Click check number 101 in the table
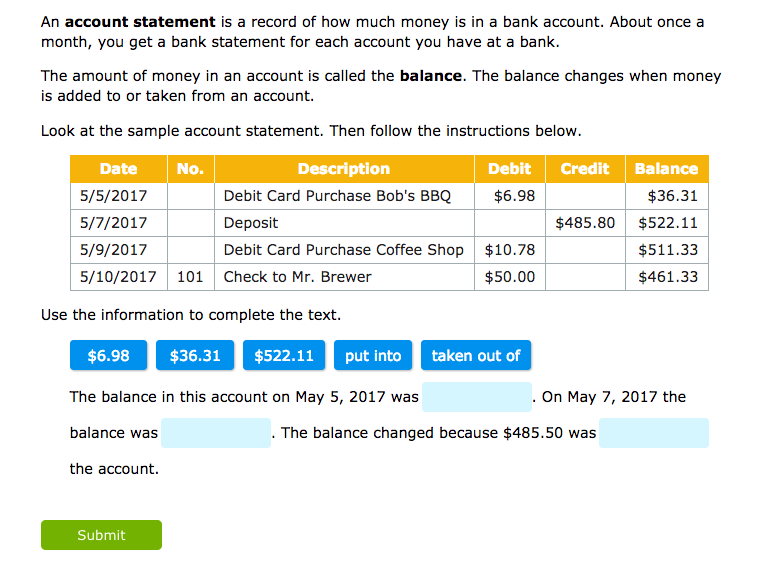Image resolution: width=773 pixels, height=584 pixels. coord(190,277)
